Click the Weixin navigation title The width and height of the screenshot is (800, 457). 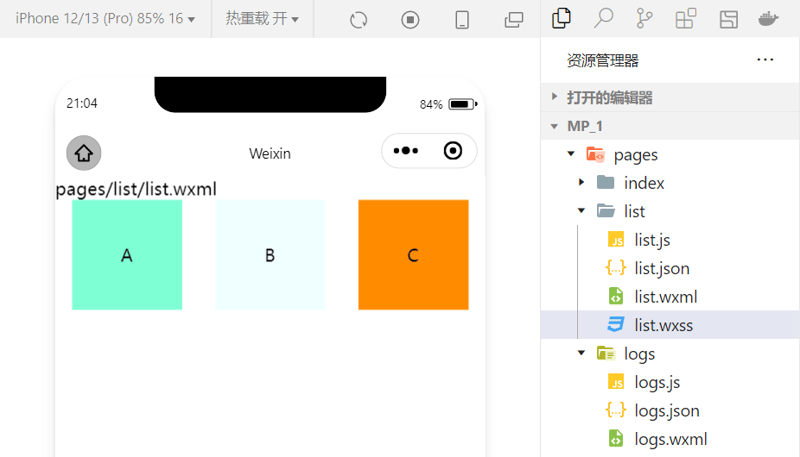tap(270, 154)
